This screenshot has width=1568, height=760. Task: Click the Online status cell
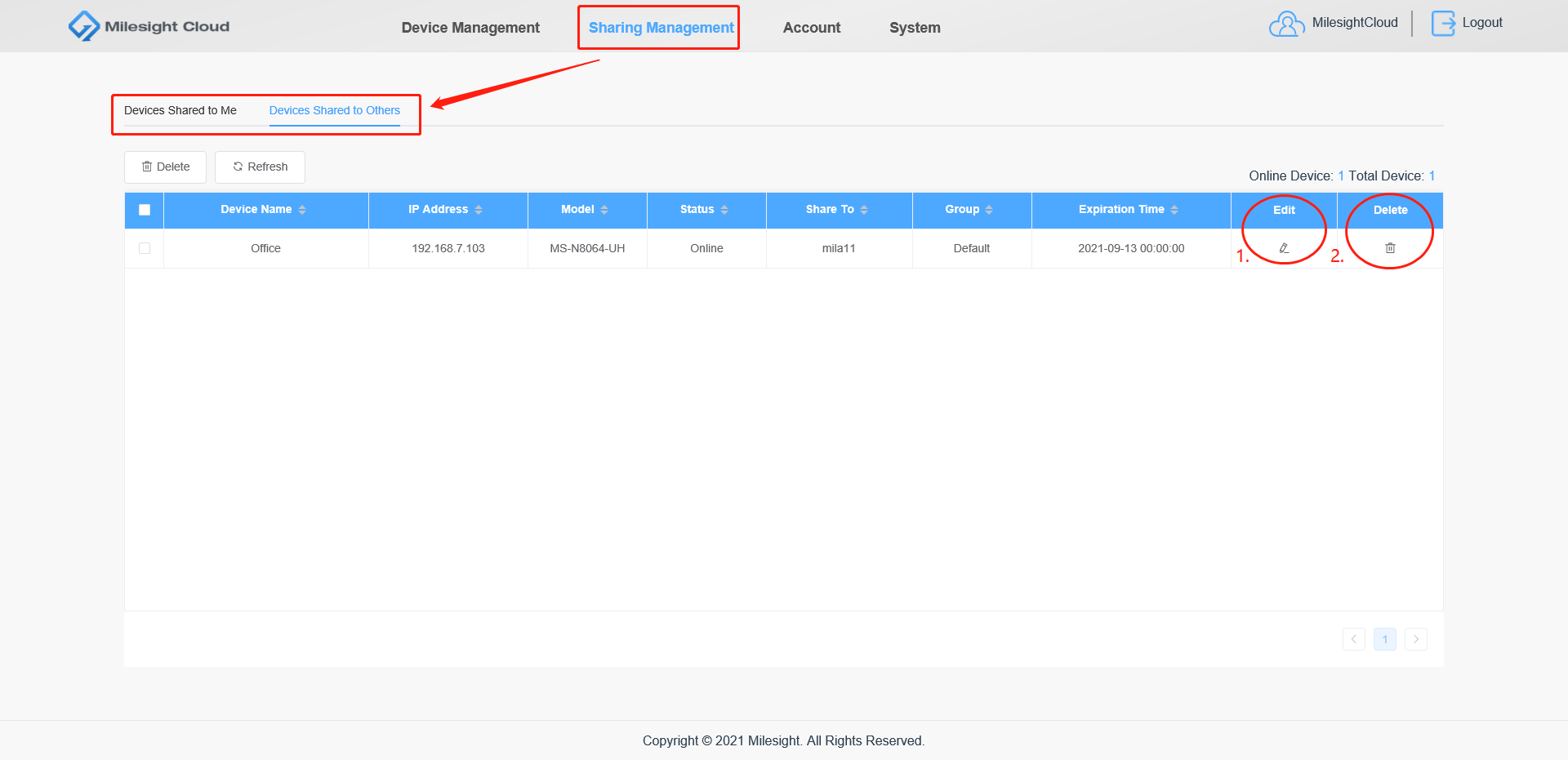tap(706, 248)
